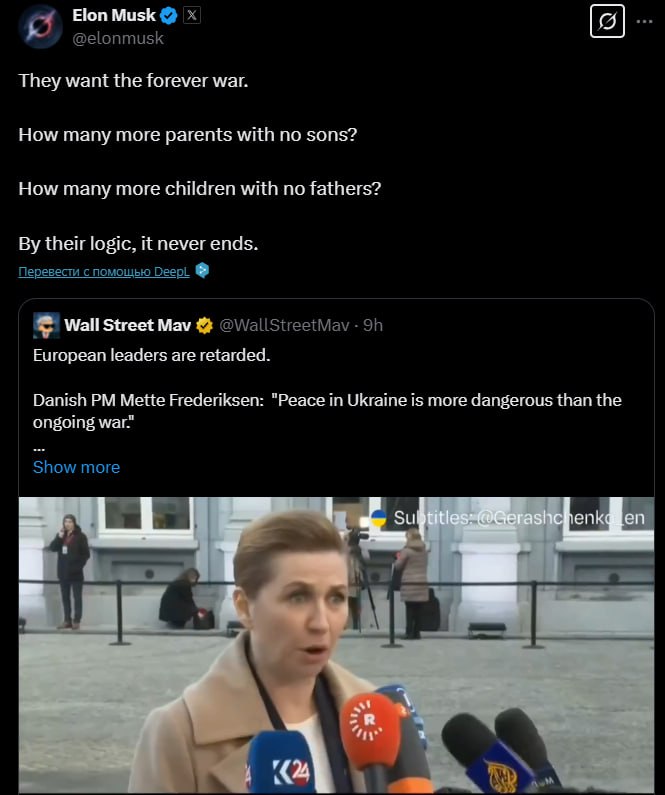
Task: Click the X affiliation badge beside the name
Action: point(192,16)
